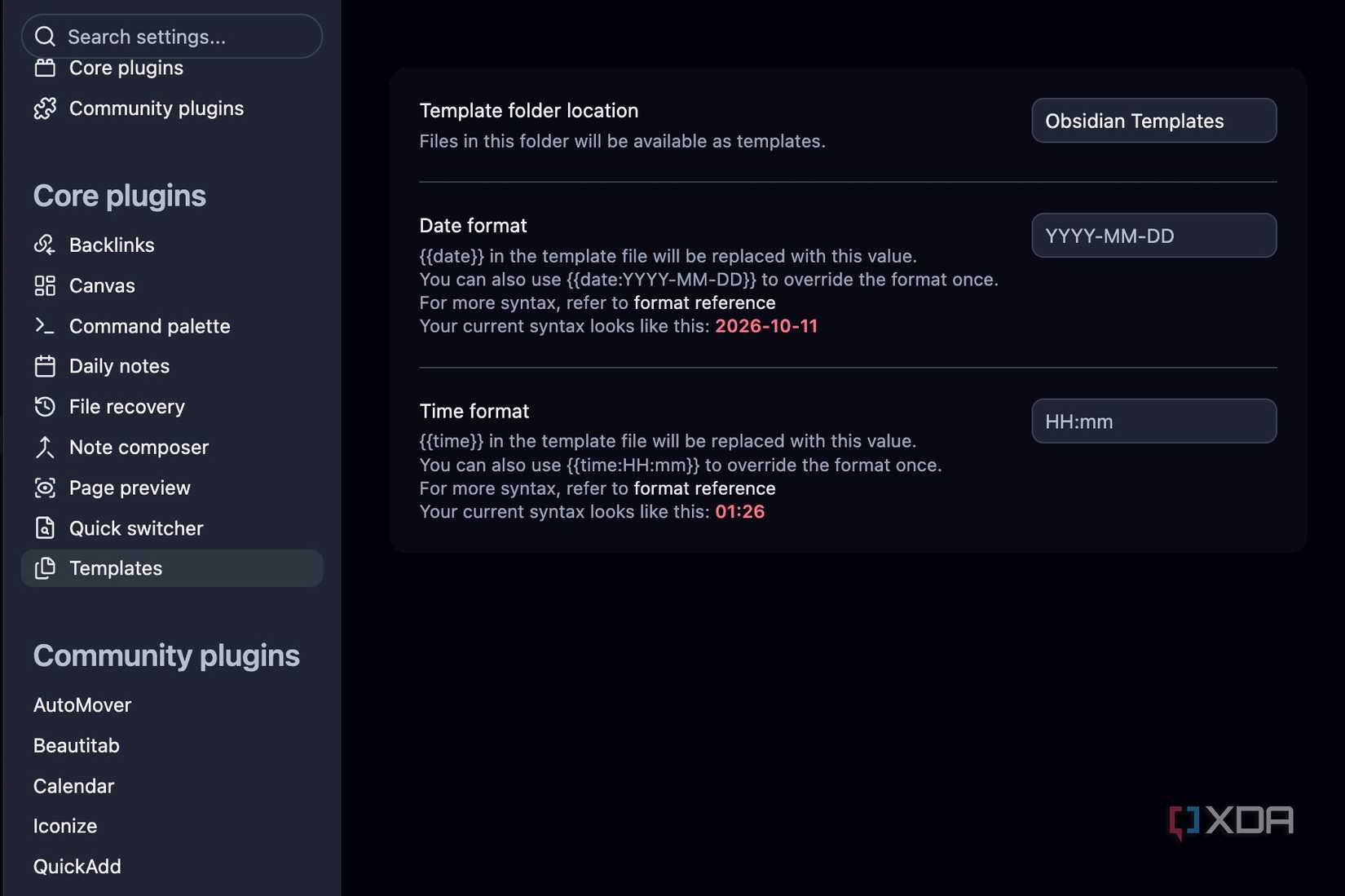Click the Quick switcher file icon
Image resolution: width=1345 pixels, height=896 pixels.
pyautogui.click(x=45, y=527)
